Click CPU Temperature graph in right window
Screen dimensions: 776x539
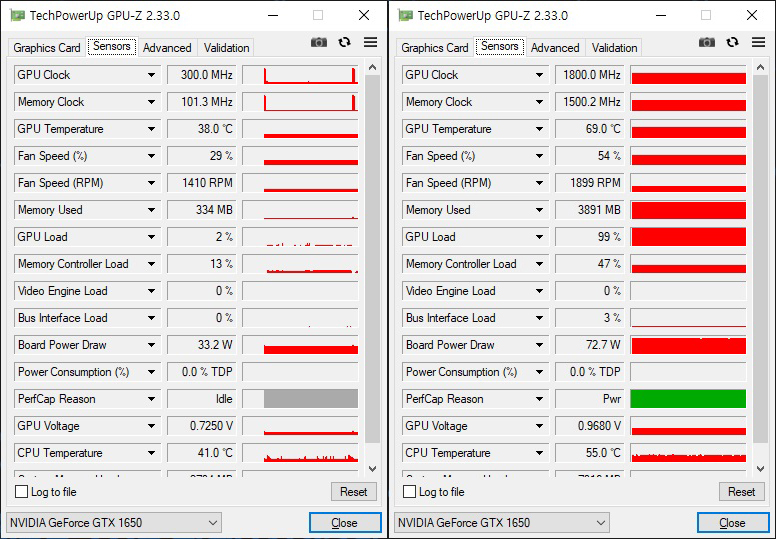tap(688, 453)
